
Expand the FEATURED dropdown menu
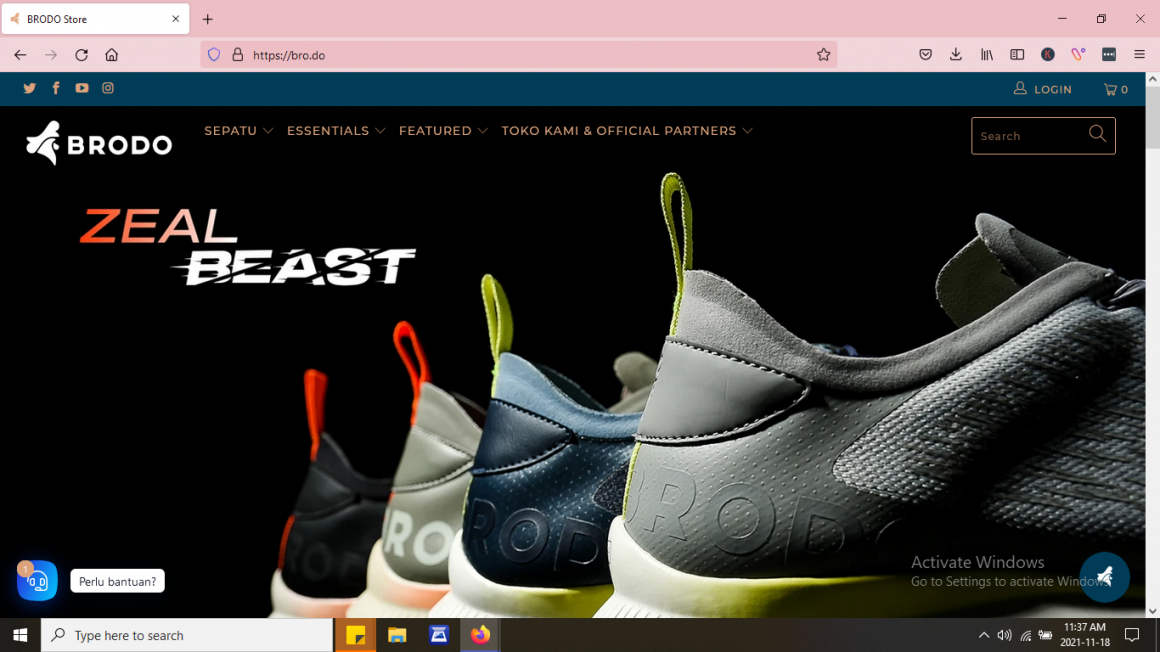tap(443, 131)
